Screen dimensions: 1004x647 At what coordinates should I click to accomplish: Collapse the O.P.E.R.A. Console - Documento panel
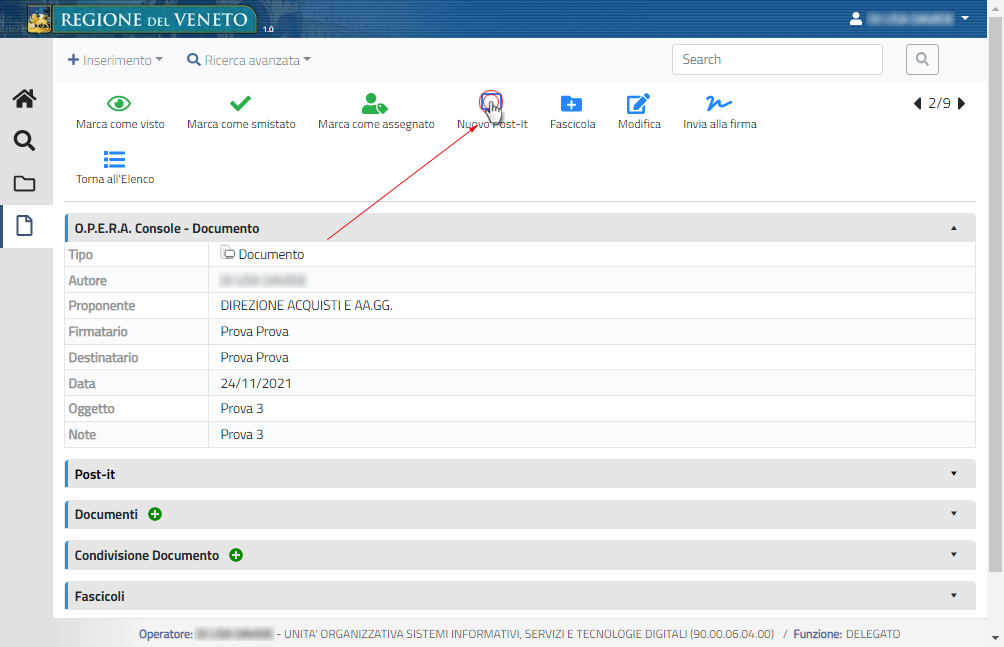(954, 228)
